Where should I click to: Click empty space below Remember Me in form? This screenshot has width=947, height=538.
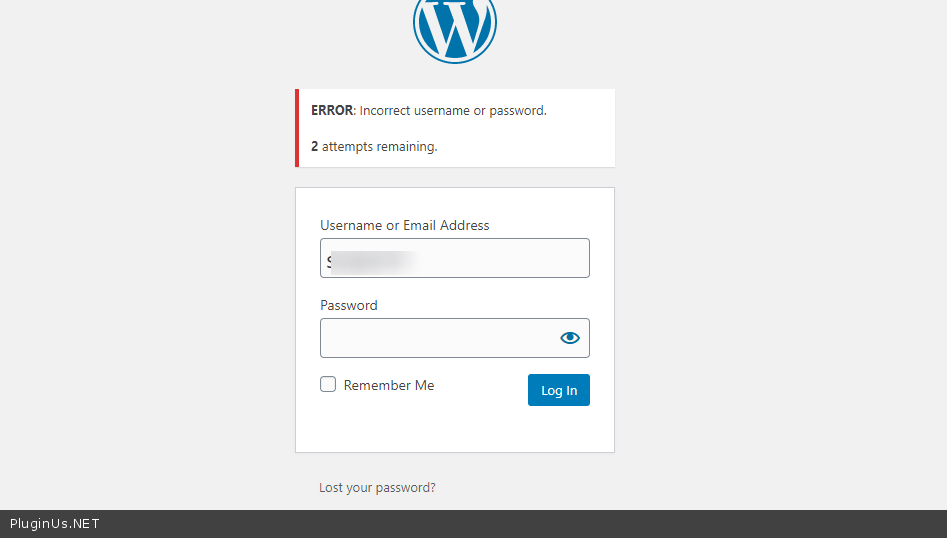click(420, 428)
